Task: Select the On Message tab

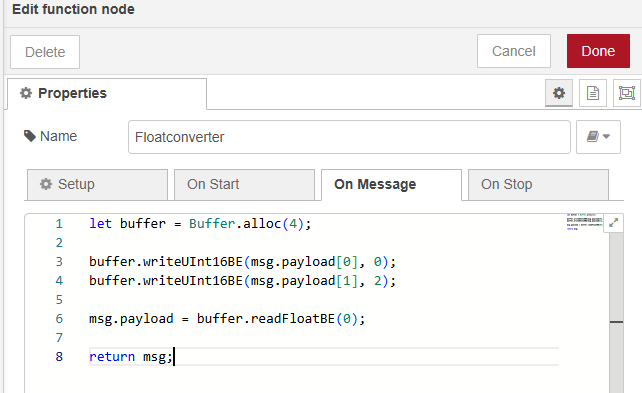Action: click(391, 185)
